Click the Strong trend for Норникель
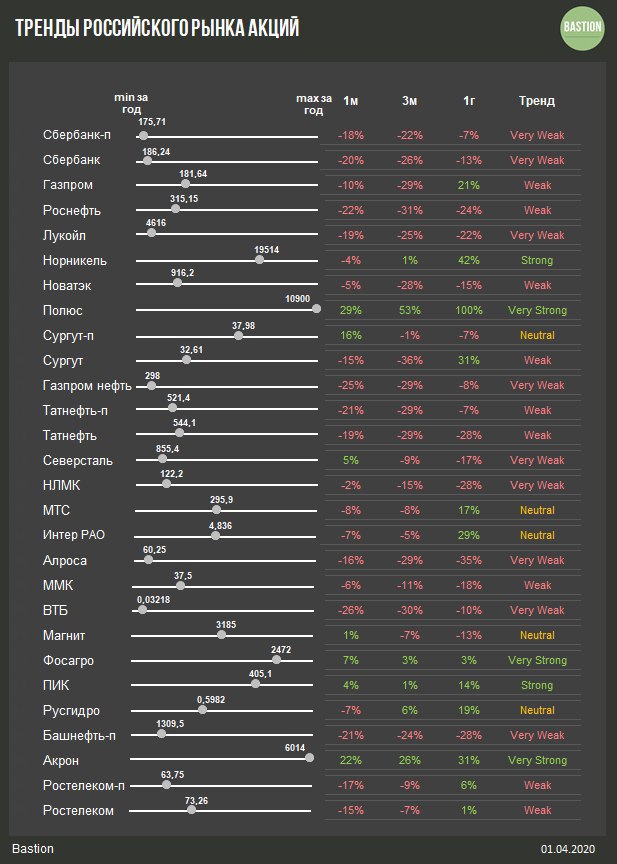617x864 pixels. pos(537,260)
